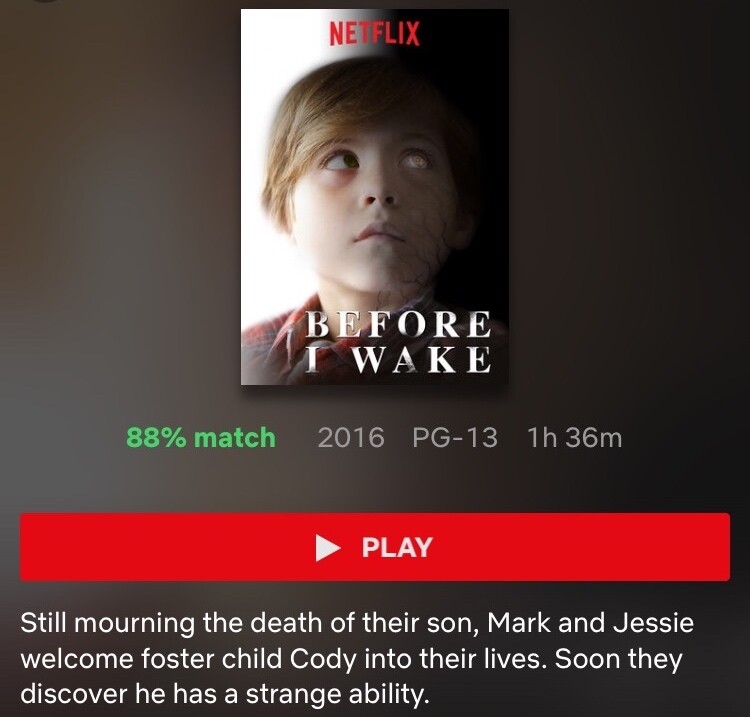Image resolution: width=750 pixels, height=717 pixels.
Task: Click the word BEFORE on the poster title
Action: coord(398,325)
